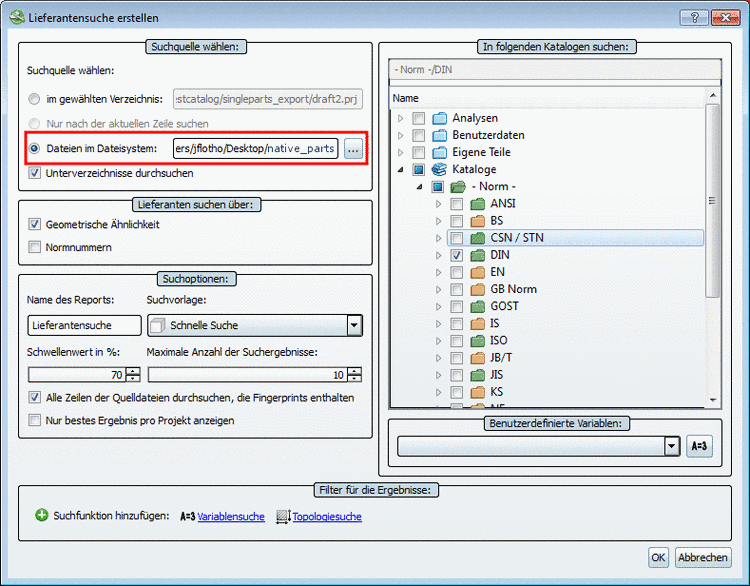The width and height of the screenshot is (750, 586).
Task: Click the Schwellenwert in % field
Action: pos(77,375)
